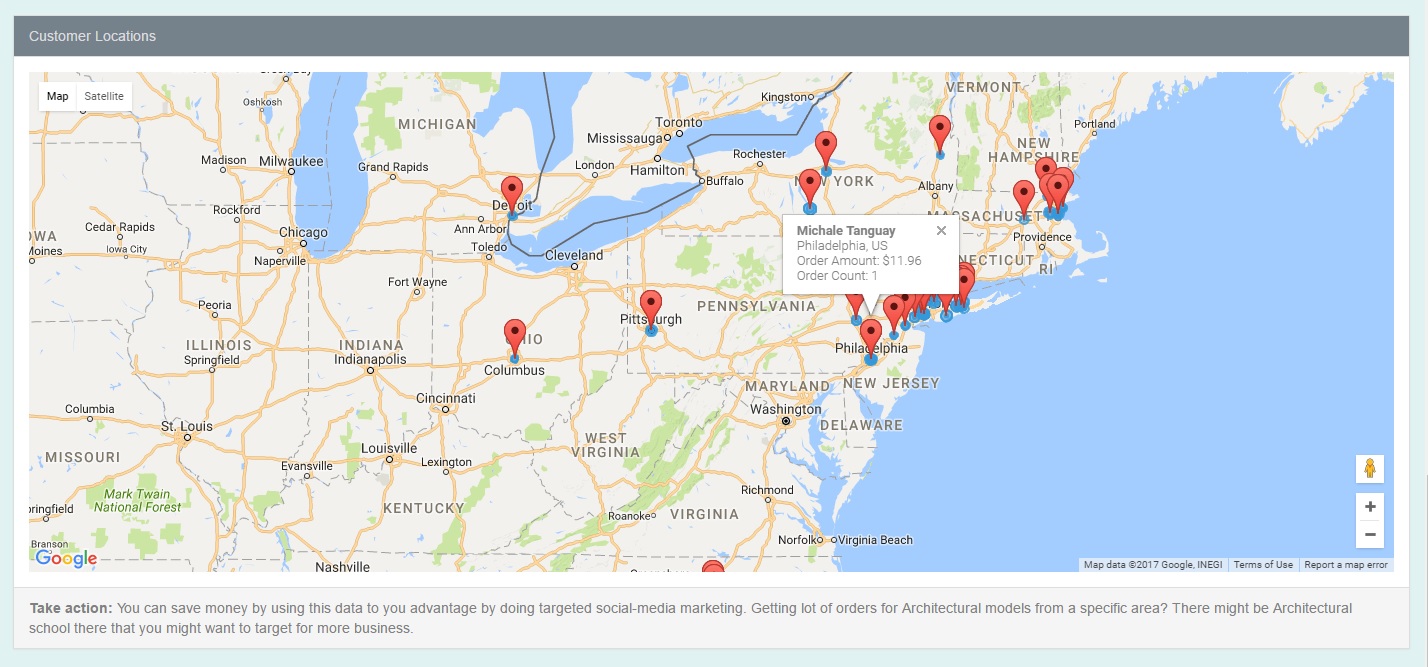Screen dimensions: 1428x667
Task: Click the pin near Rochester
Action: (x=826, y=152)
